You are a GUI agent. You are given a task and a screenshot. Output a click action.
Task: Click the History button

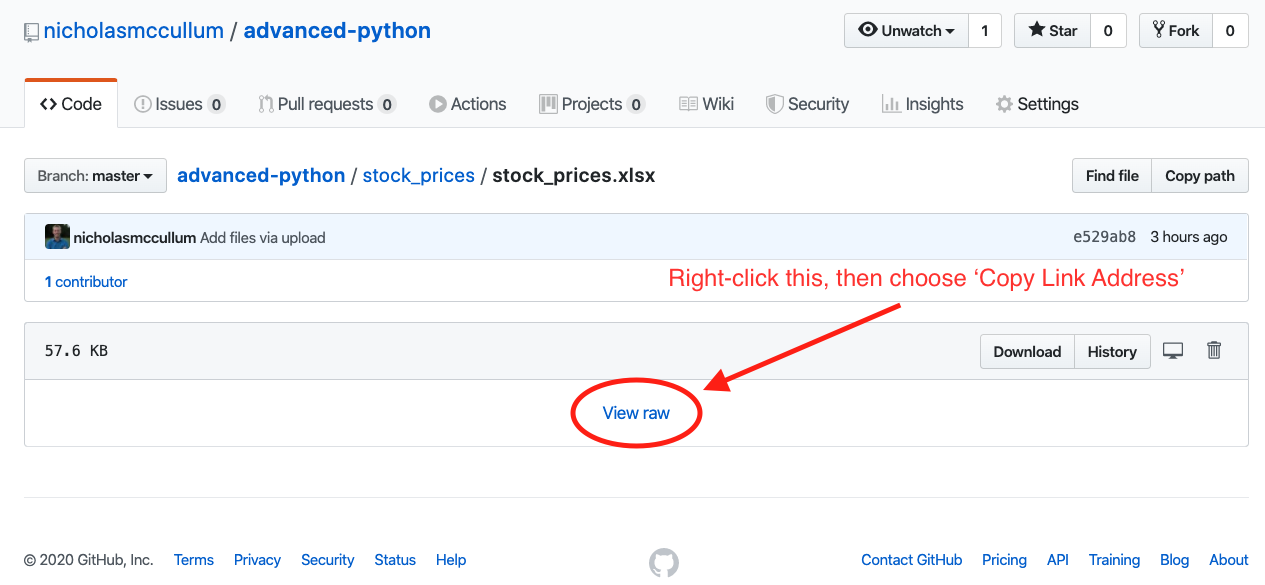(x=1112, y=352)
